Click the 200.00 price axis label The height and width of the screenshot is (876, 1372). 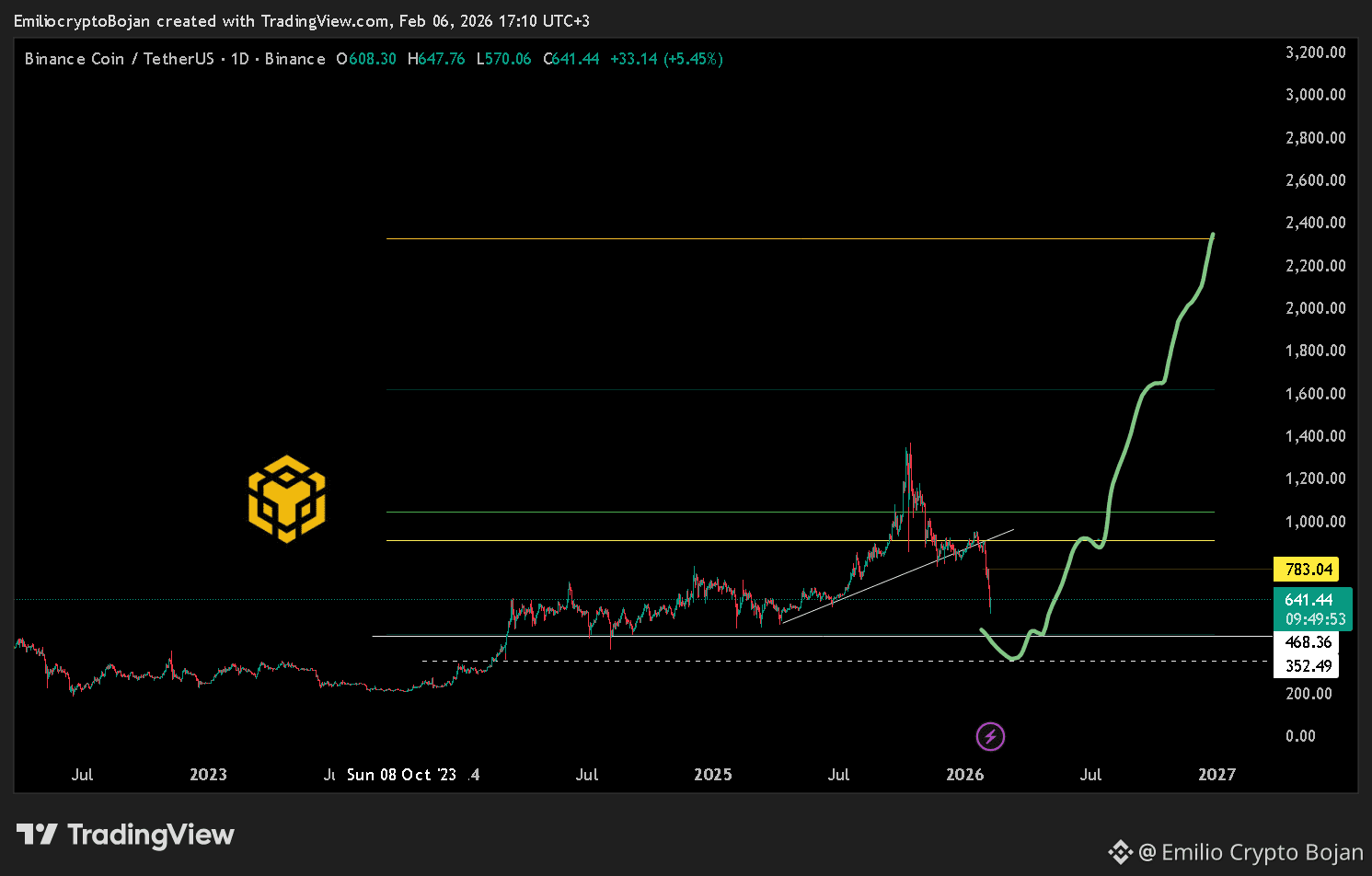click(x=1309, y=694)
